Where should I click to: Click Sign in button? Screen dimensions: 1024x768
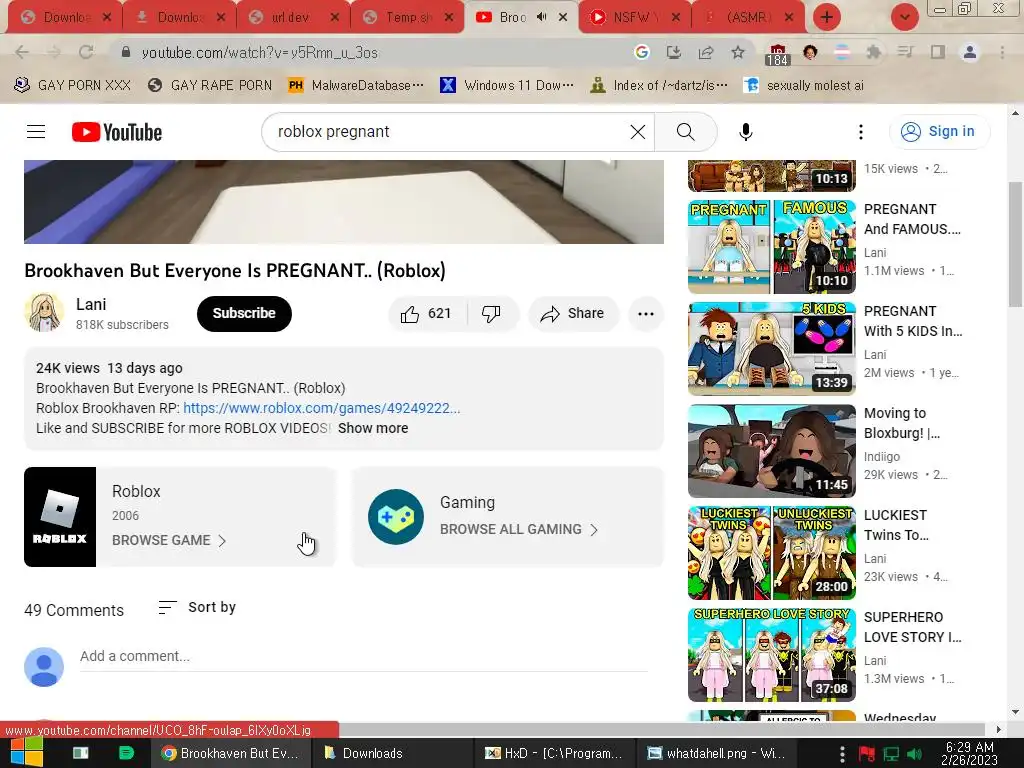[x=939, y=131]
